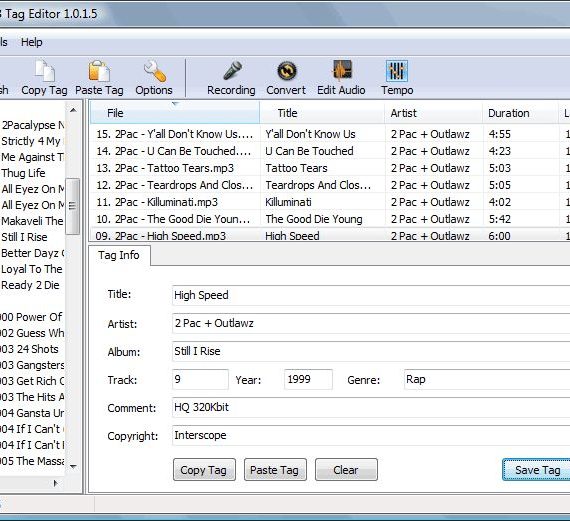The height and width of the screenshot is (521, 570).
Task: Select the Ready 2 Die folder
Action: pos(30,285)
